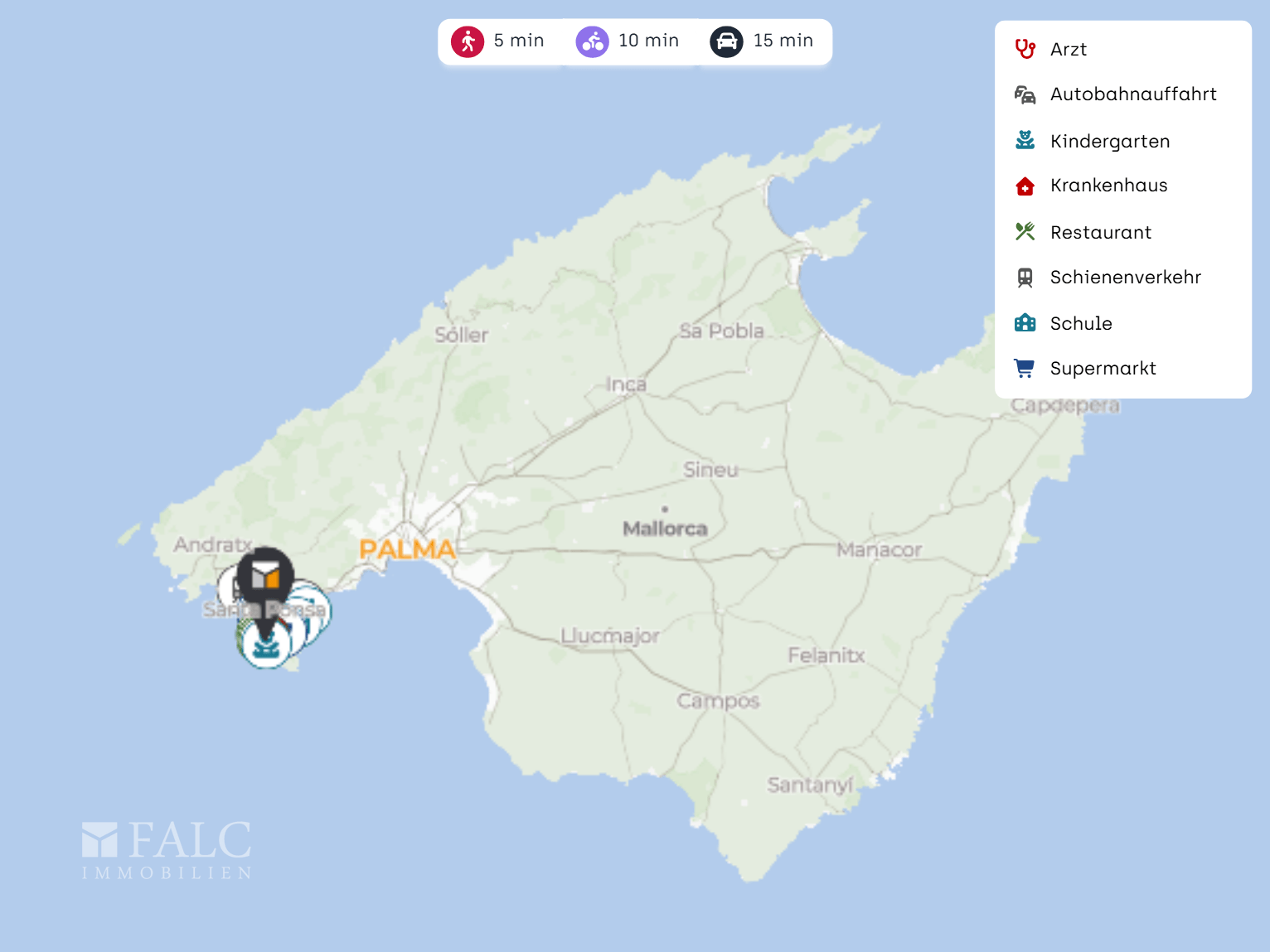This screenshot has width=1270, height=952.
Task: Select Schule label in the legend
Action: [x=1081, y=324]
